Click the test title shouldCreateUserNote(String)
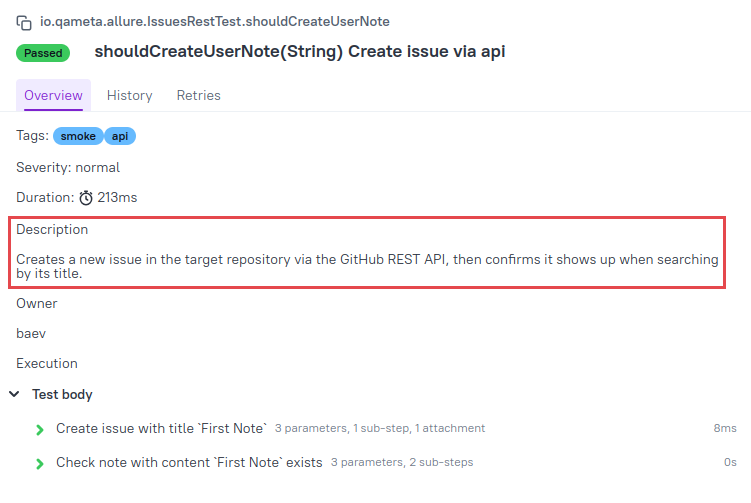The height and width of the screenshot is (503, 751). pyautogui.click(x=218, y=51)
